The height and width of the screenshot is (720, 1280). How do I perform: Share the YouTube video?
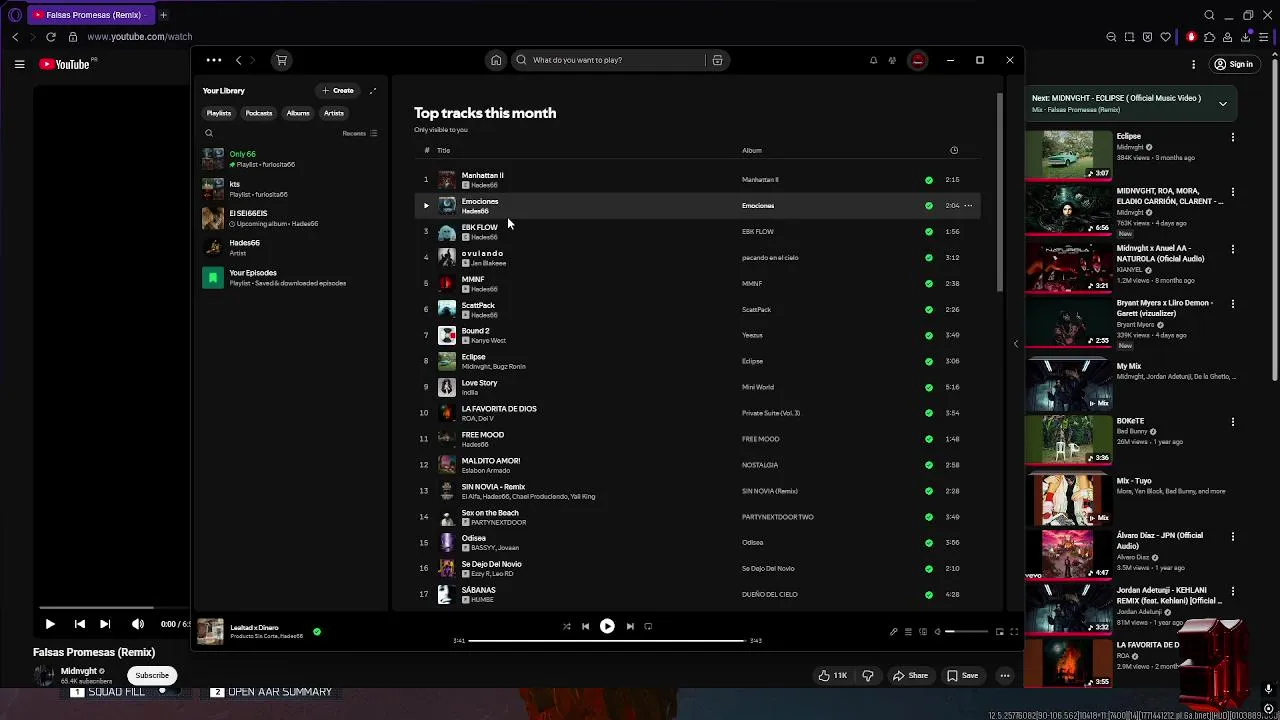coord(910,675)
